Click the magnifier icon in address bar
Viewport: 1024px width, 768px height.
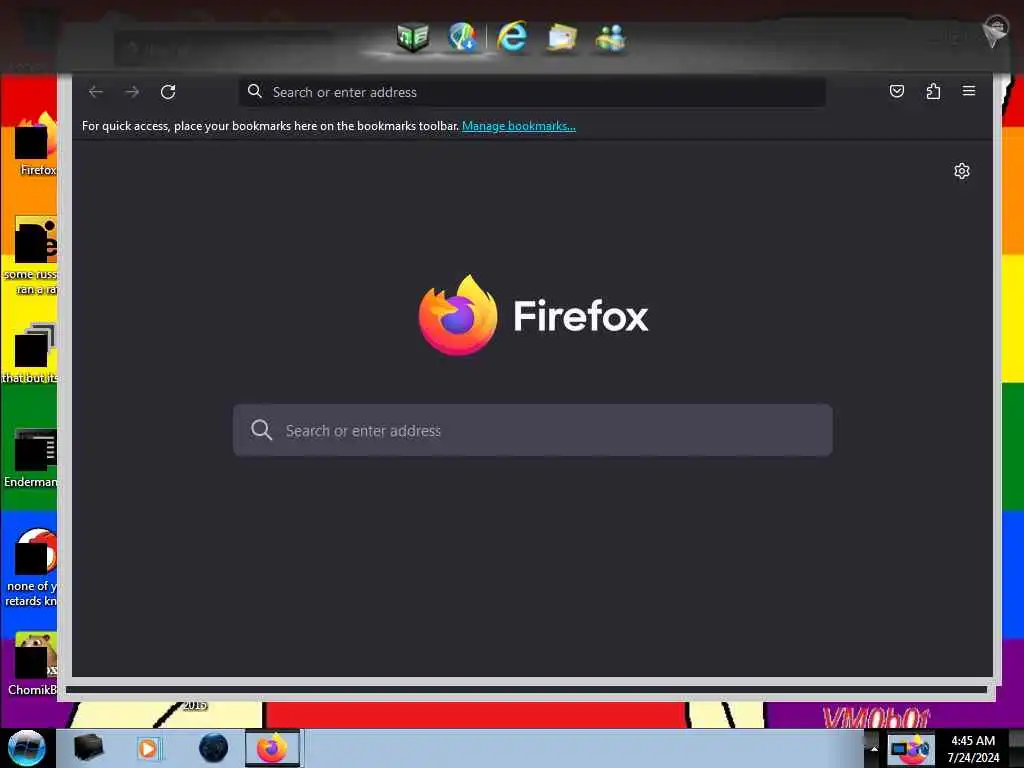click(x=255, y=91)
